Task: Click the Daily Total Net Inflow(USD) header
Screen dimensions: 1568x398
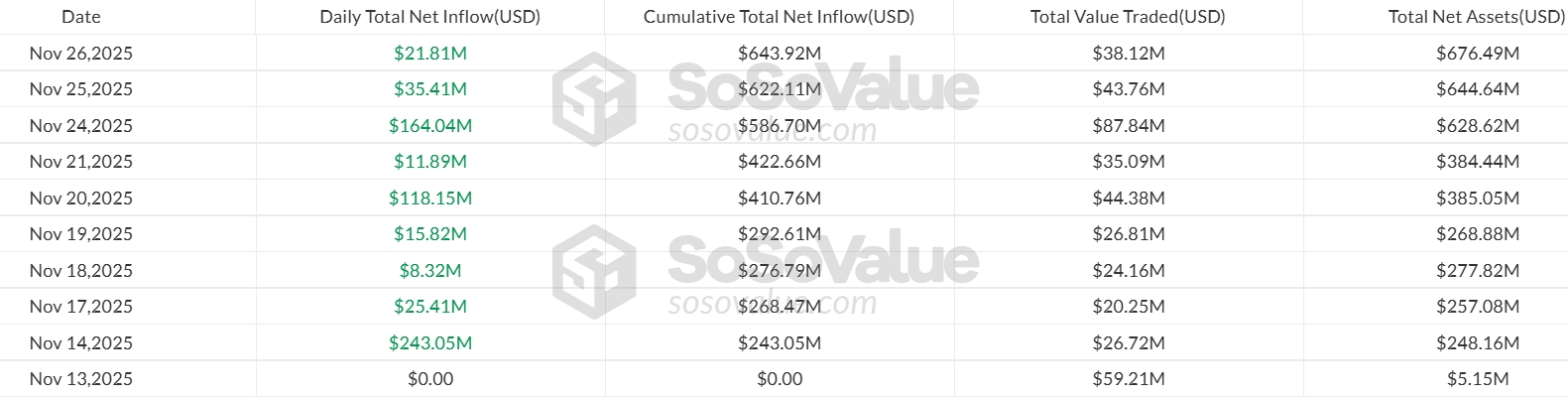Action: point(430,17)
